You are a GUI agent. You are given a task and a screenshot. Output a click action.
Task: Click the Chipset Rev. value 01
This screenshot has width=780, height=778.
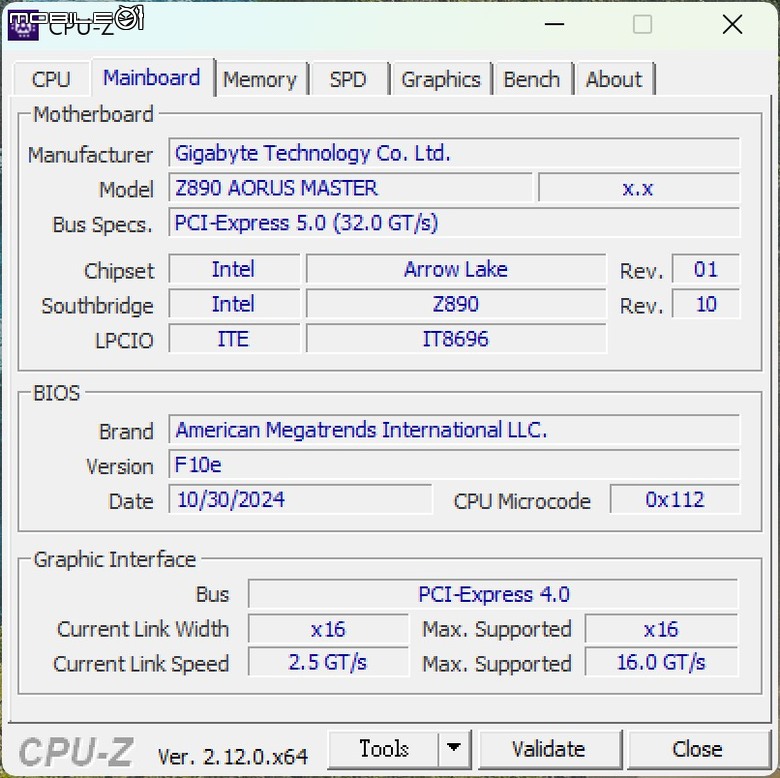click(705, 269)
